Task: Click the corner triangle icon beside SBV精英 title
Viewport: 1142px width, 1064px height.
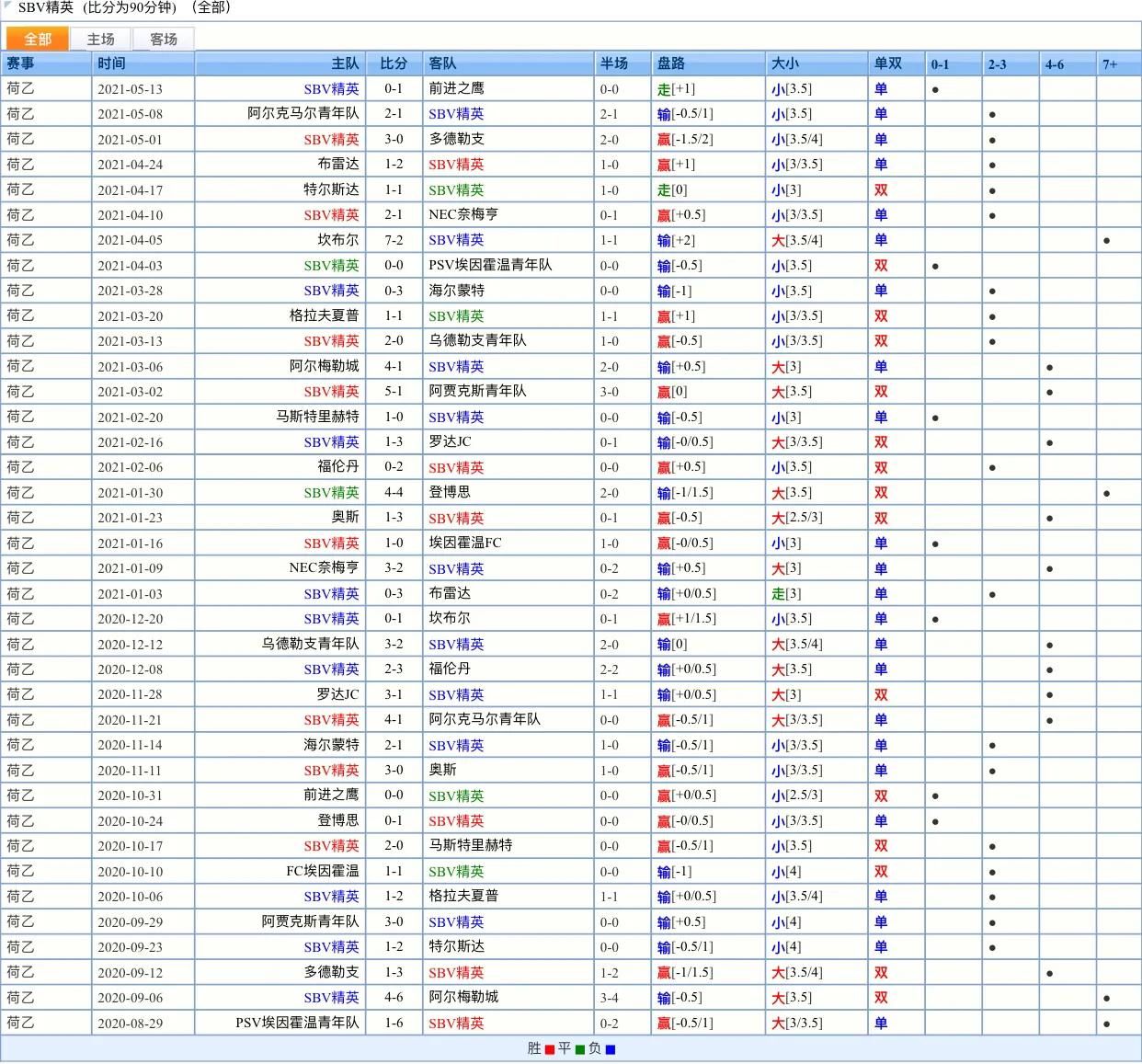Action: click(x=8, y=6)
